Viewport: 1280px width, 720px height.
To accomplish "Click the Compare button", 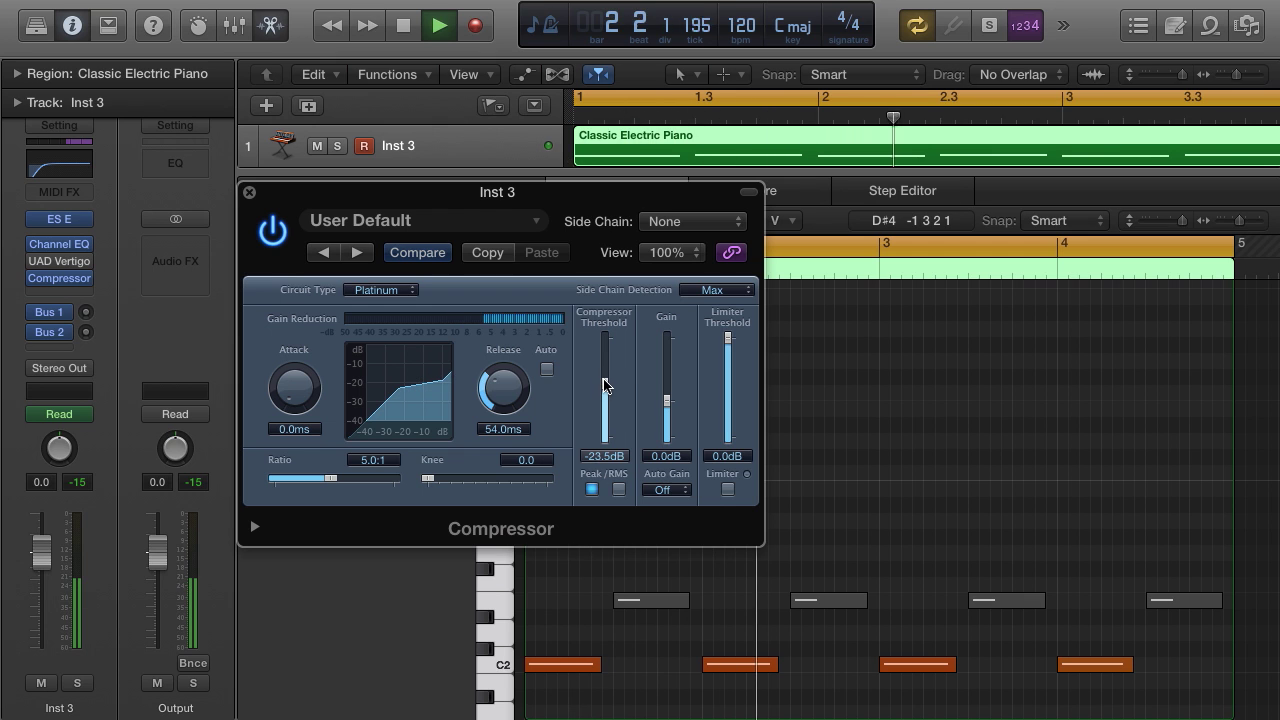I will coord(417,252).
